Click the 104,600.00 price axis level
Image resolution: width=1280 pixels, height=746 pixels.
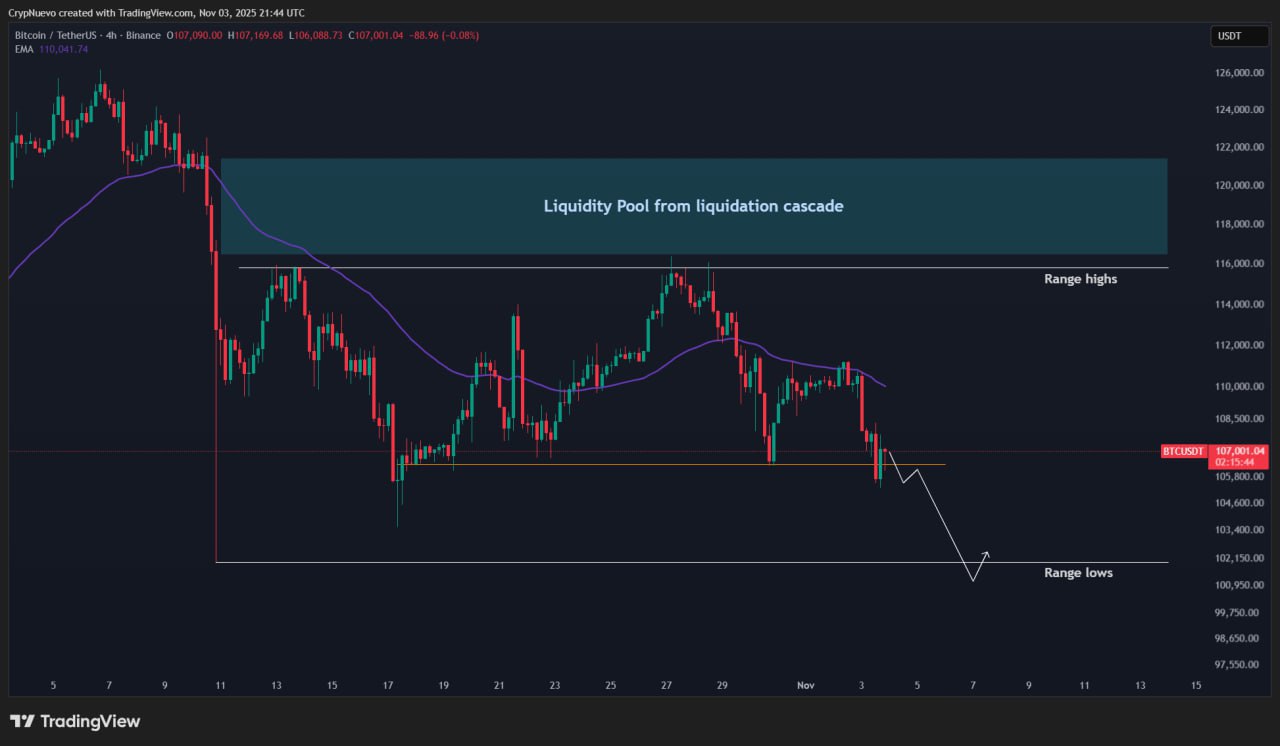1239,503
